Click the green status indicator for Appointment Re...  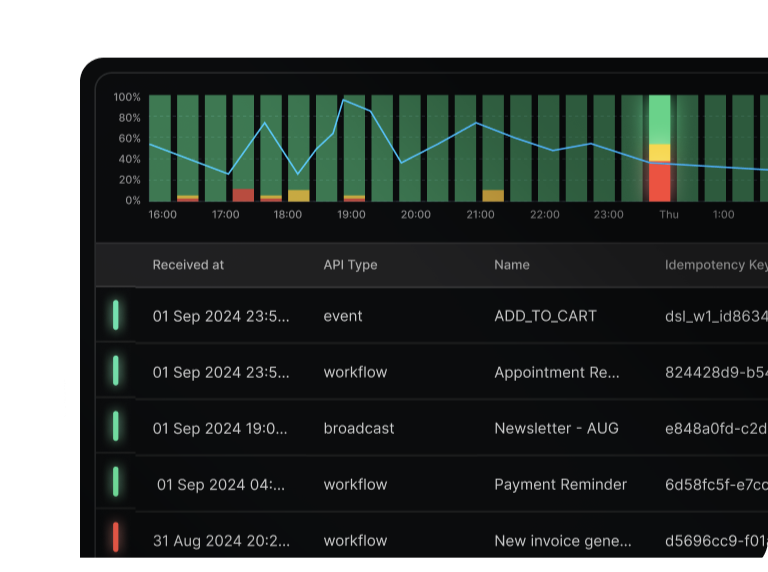coord(116,371)
